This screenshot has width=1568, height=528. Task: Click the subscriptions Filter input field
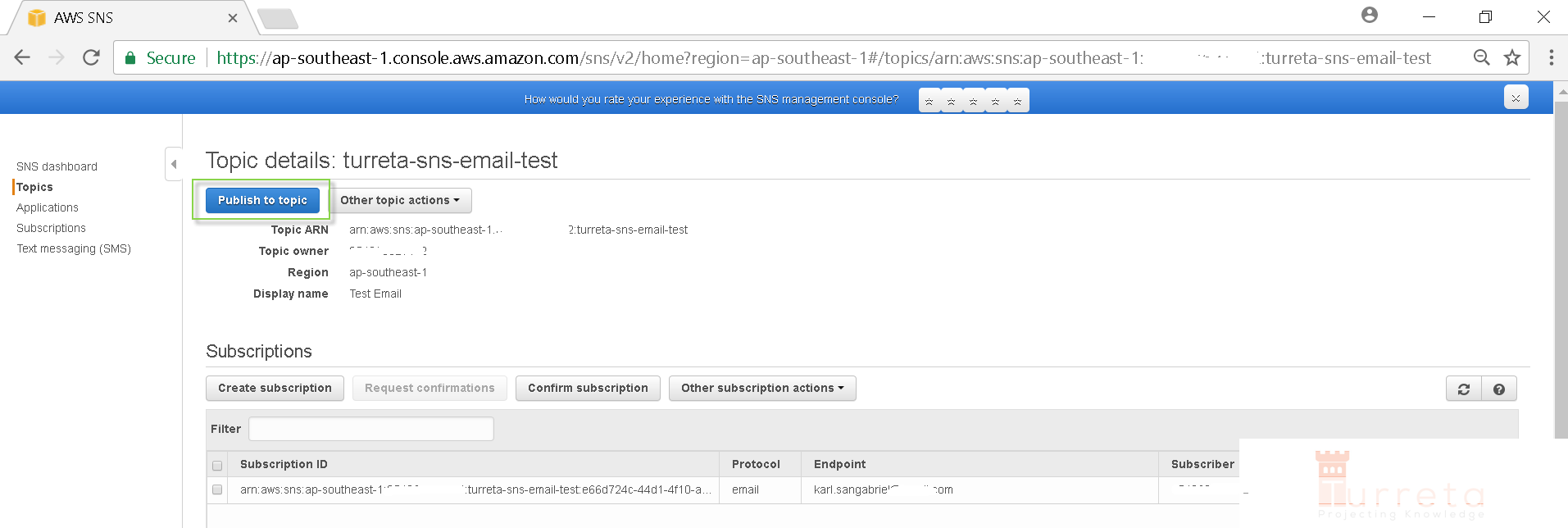click(x=371, y=429)
